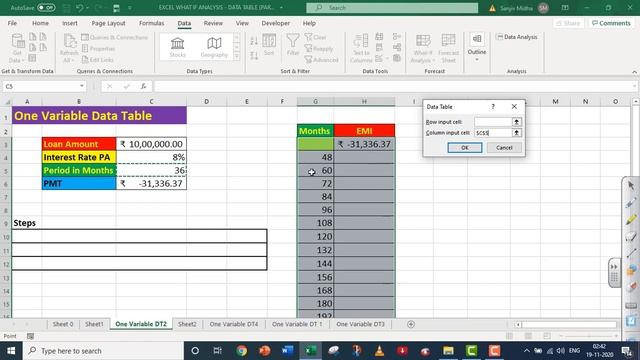Open the Page Layout tab

[x=108, y=23]
